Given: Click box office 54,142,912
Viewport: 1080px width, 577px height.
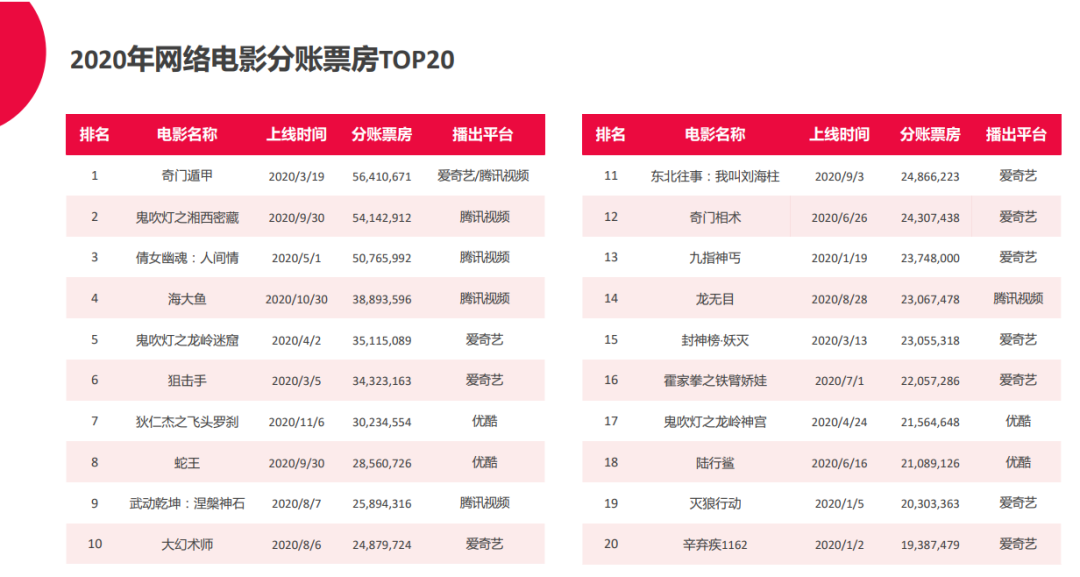Looking at the screenshot, I should (x=382, y=218).
